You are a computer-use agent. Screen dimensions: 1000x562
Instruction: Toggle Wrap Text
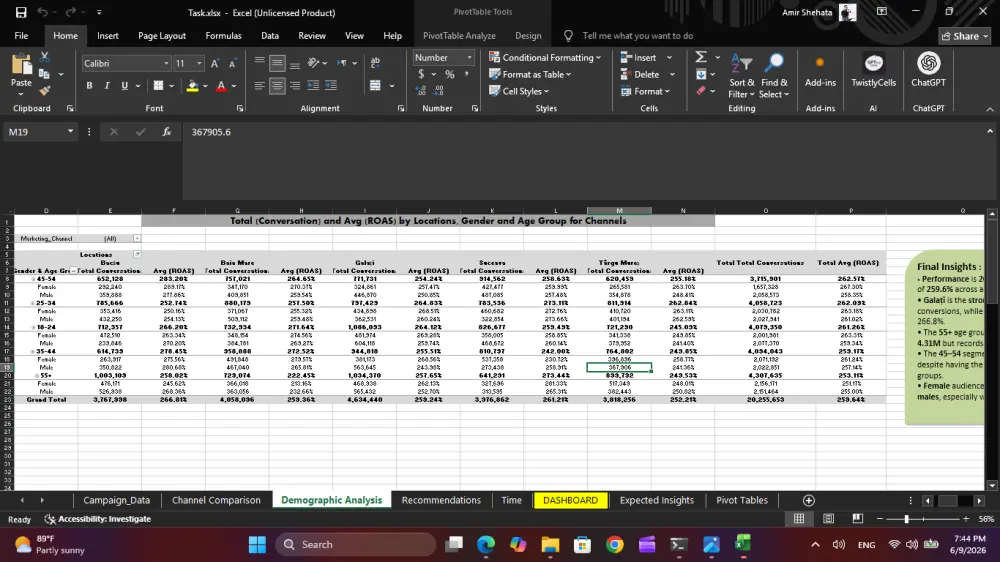point(375,63)
